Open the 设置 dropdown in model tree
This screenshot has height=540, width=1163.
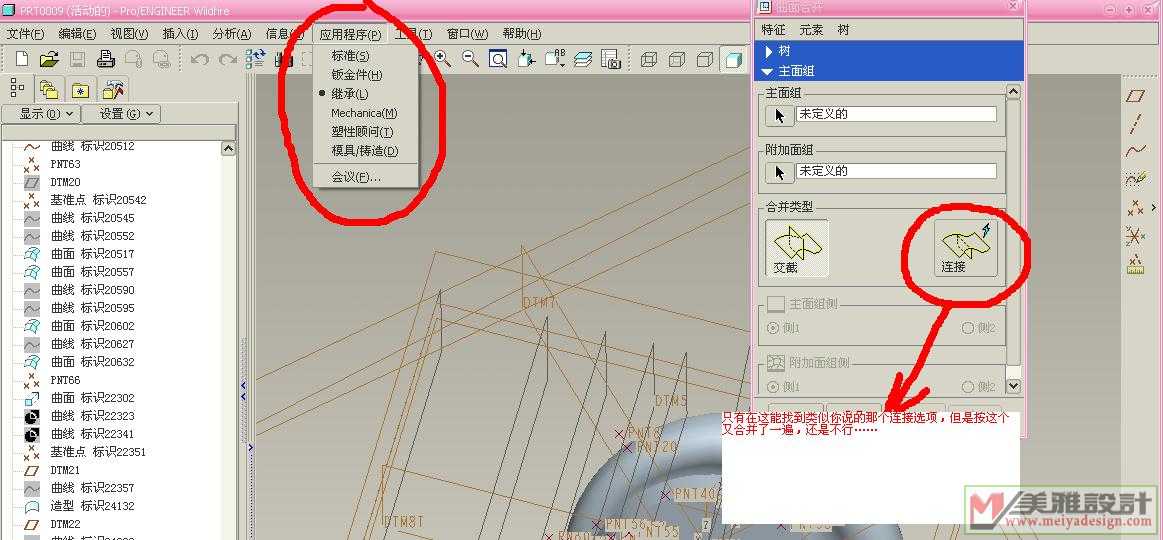coord(121,113)
